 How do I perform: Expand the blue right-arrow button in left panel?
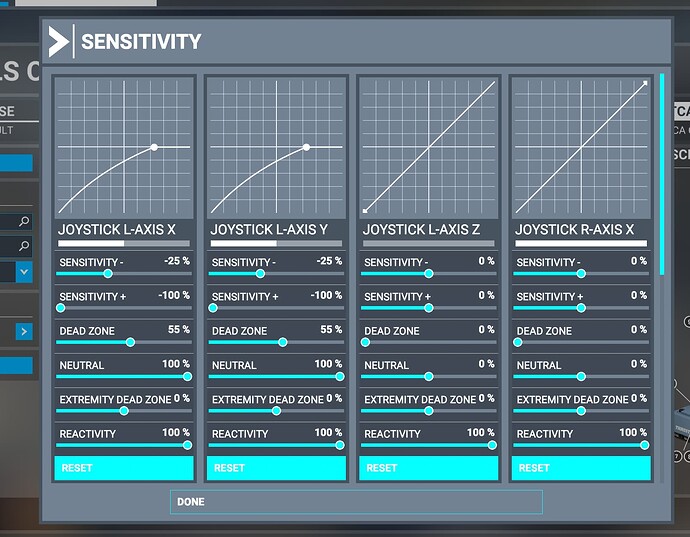(24, 331)
